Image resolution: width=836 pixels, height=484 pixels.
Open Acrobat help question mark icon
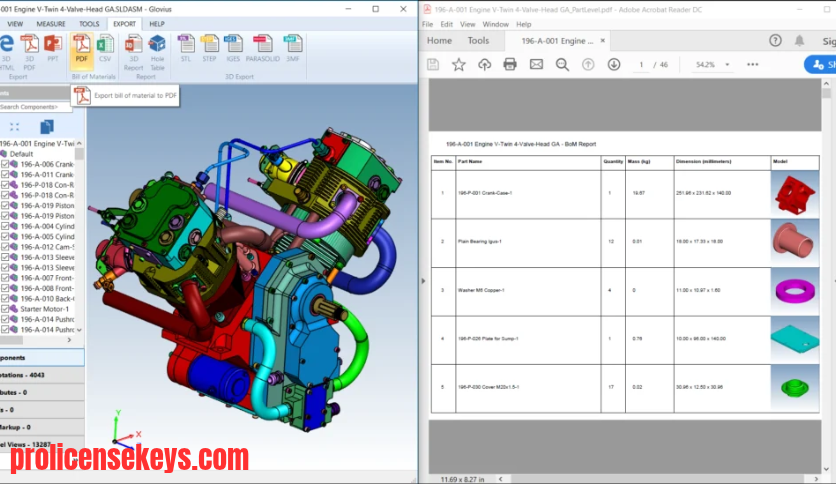click(775, 41)
